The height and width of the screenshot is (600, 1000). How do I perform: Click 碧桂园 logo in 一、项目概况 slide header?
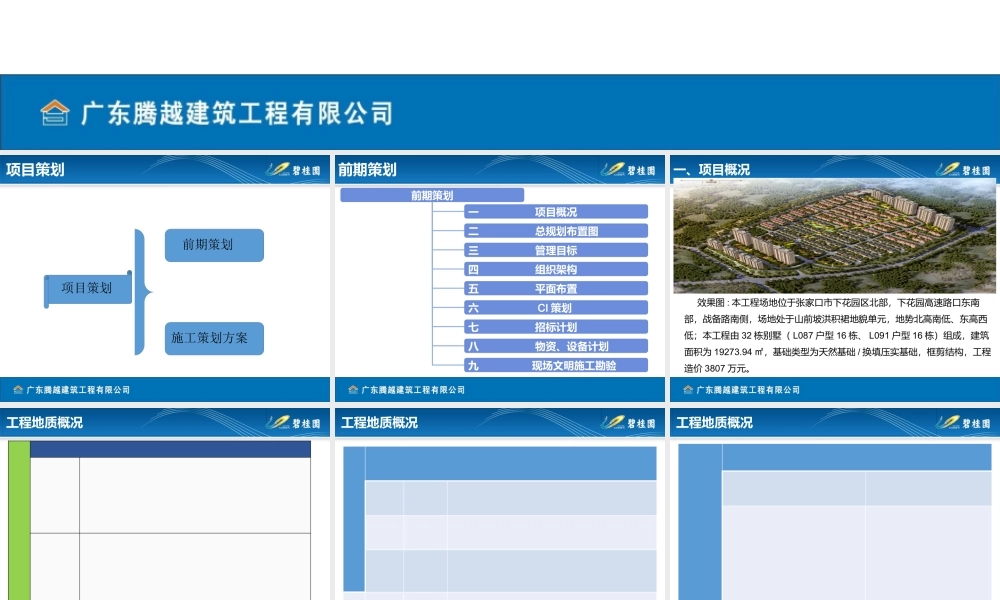[963, 170]
